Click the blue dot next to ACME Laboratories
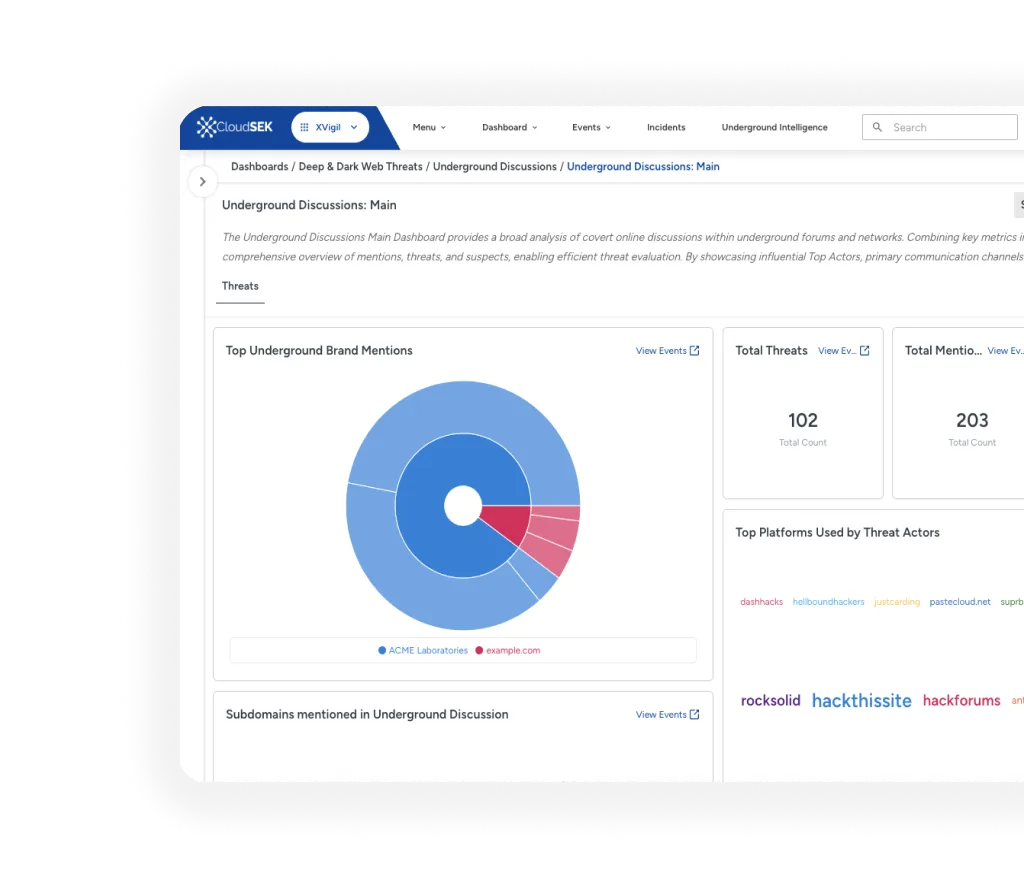1024x889 pixels. [380, 650]
